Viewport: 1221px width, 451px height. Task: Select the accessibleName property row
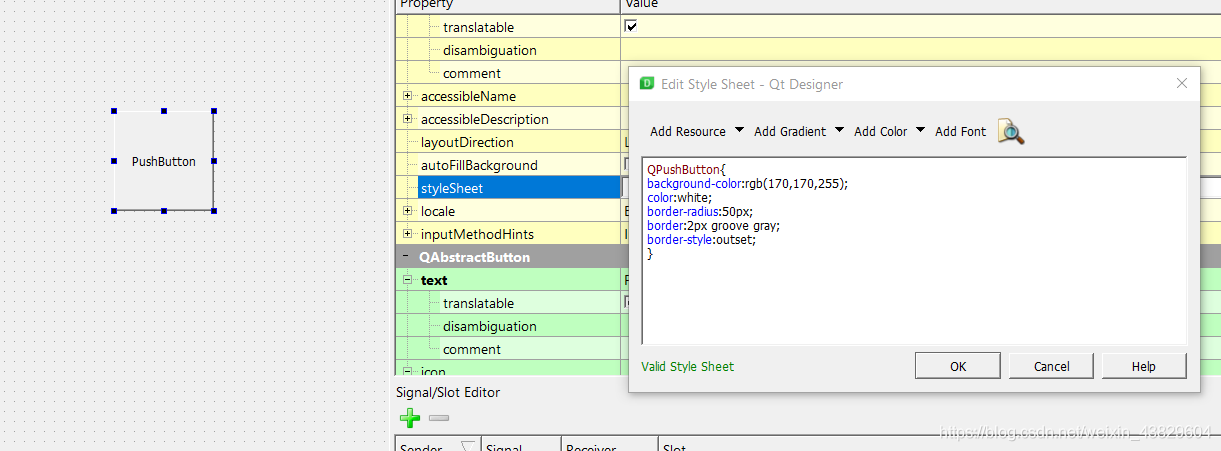(x=508, y=96)
